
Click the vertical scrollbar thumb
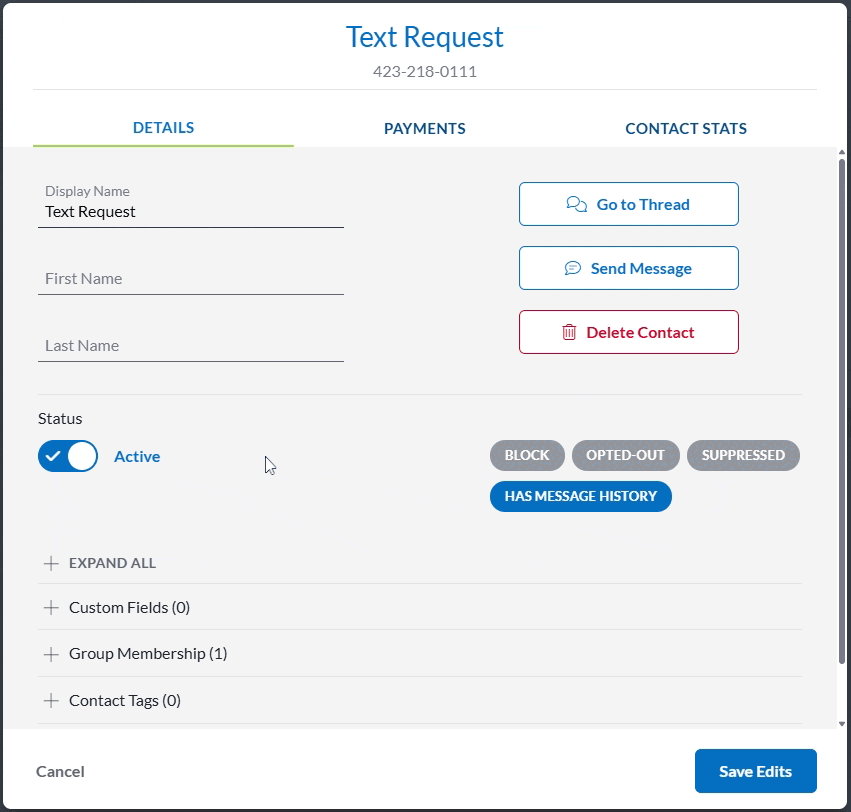click(842, 411)
